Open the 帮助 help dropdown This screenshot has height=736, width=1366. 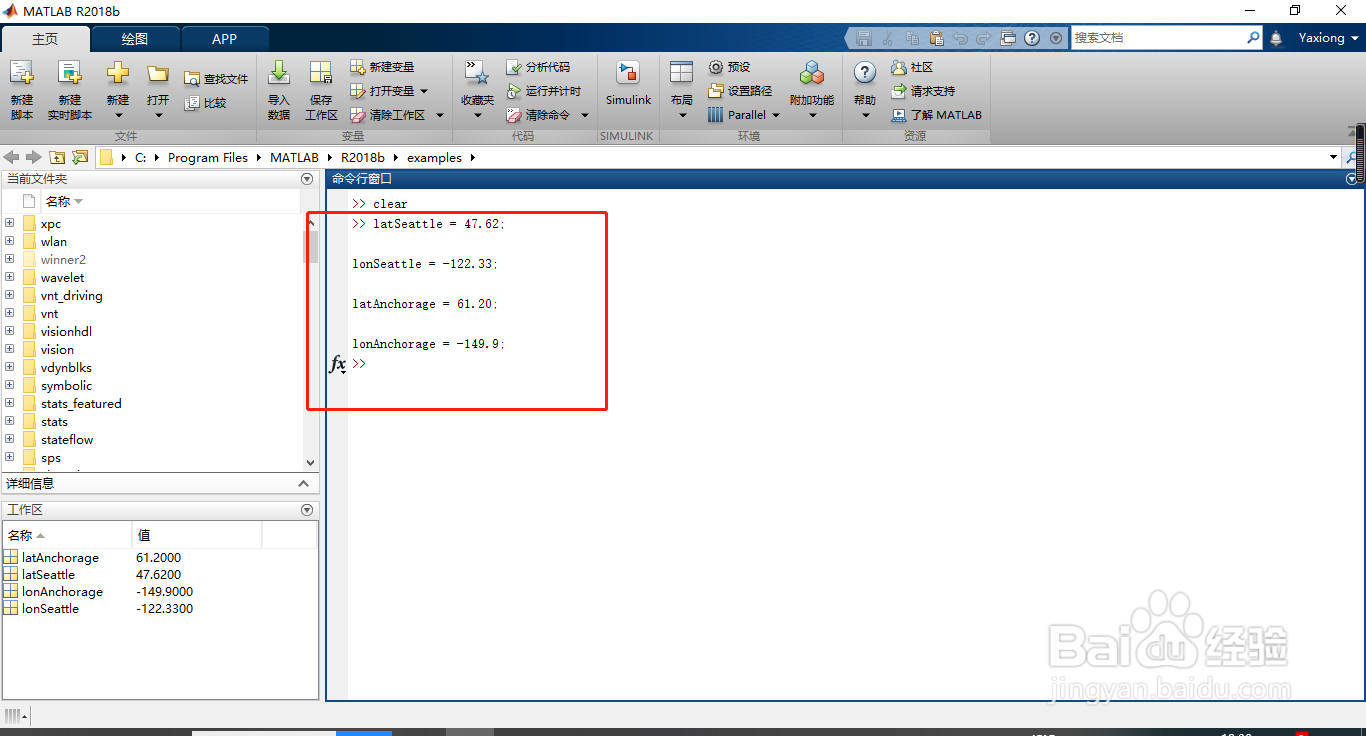(x=865, y=115)
